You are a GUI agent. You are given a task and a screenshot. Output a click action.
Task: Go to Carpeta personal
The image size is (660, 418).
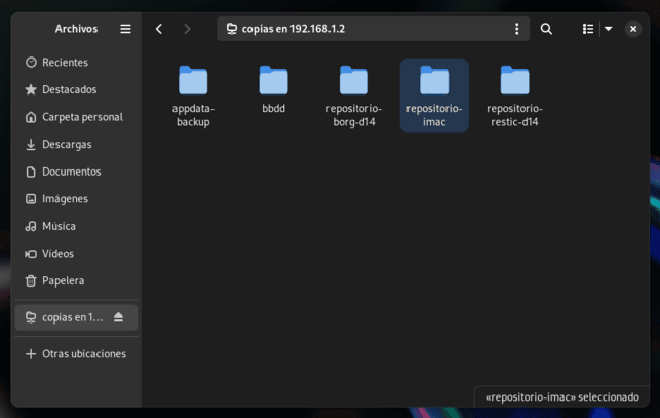(76, 117)
